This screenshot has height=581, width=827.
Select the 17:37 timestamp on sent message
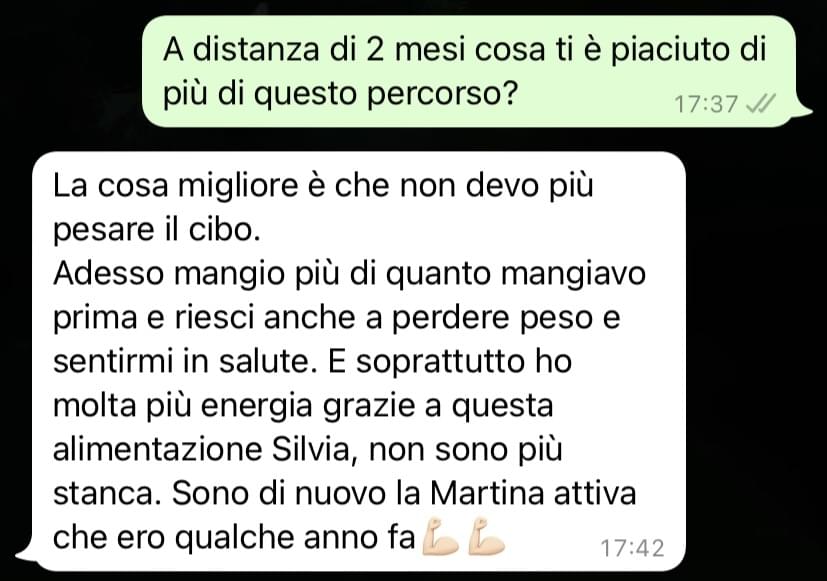coord(706,104)
